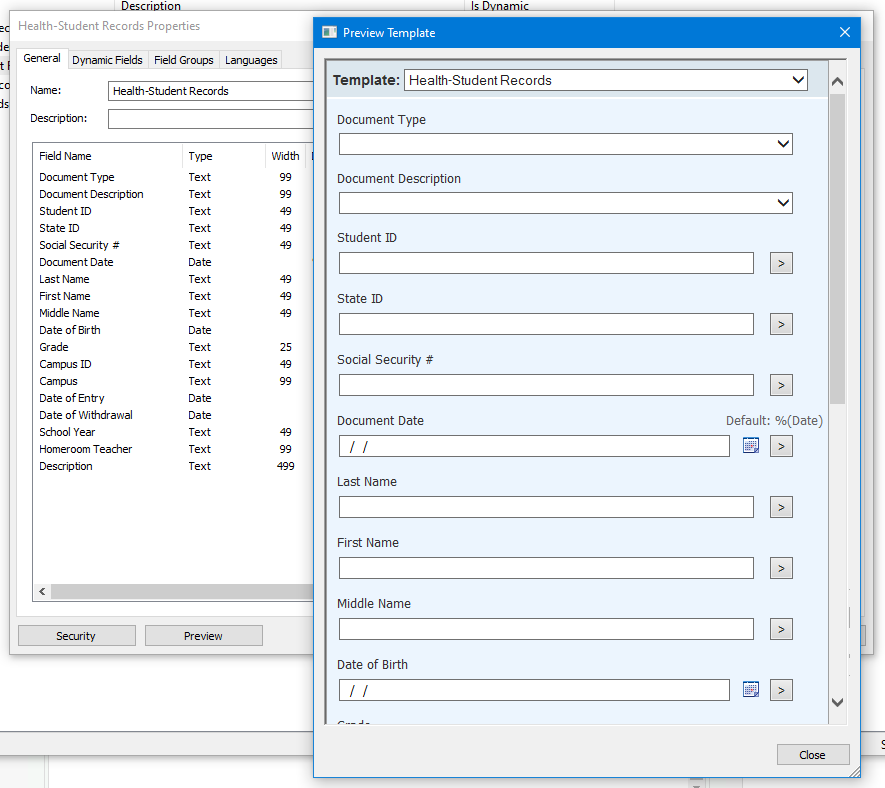
Task: Click the Document Date input field
Action: (x=534, y=446)
